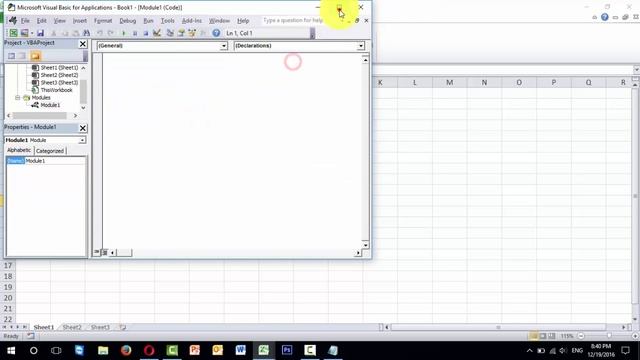Run the macro with the green play icon
This screenshot has width=640, height=360.
point(124,33)
